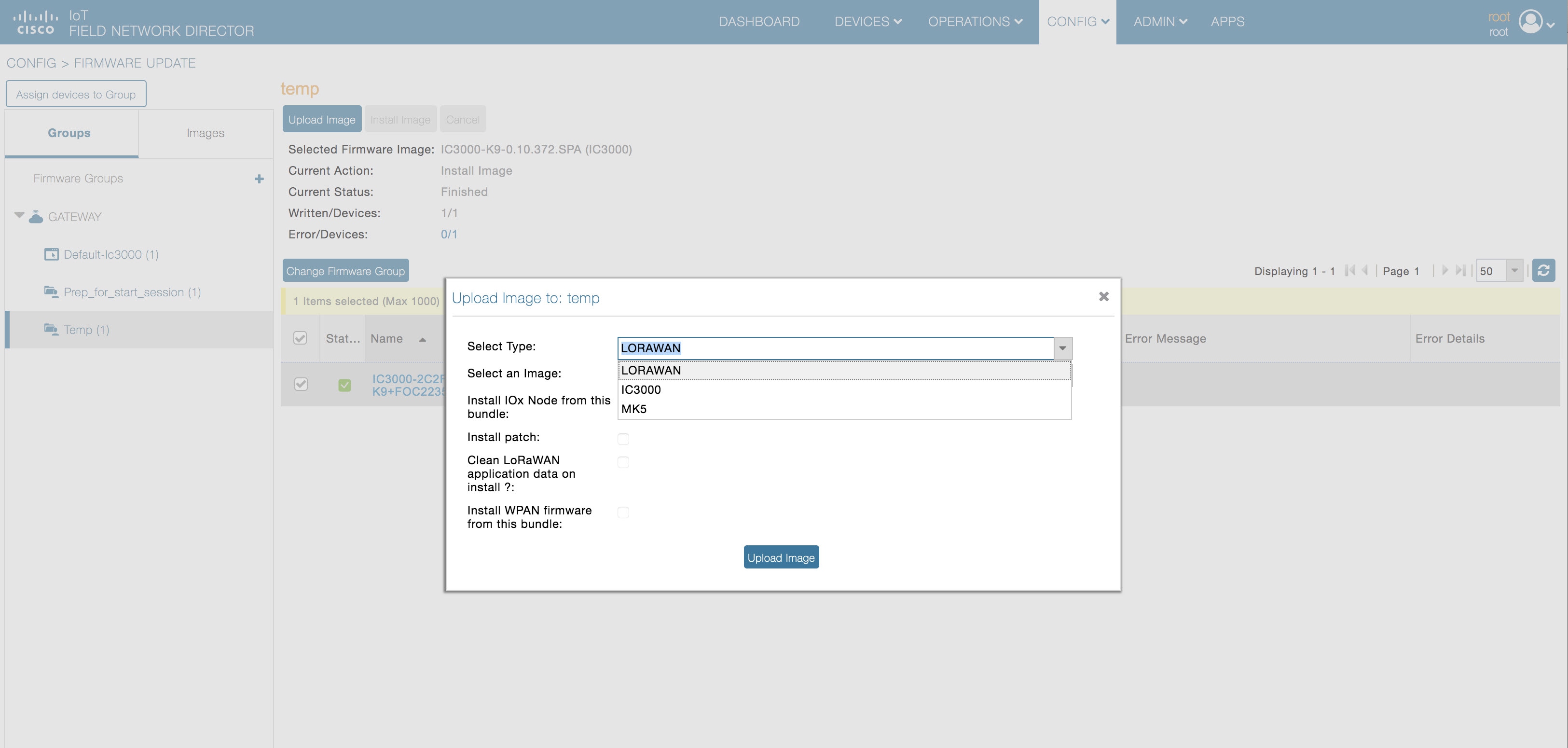The image size is (1568, 748).
Task: Click Assign devices to Group button
Action: click(76, 94)
